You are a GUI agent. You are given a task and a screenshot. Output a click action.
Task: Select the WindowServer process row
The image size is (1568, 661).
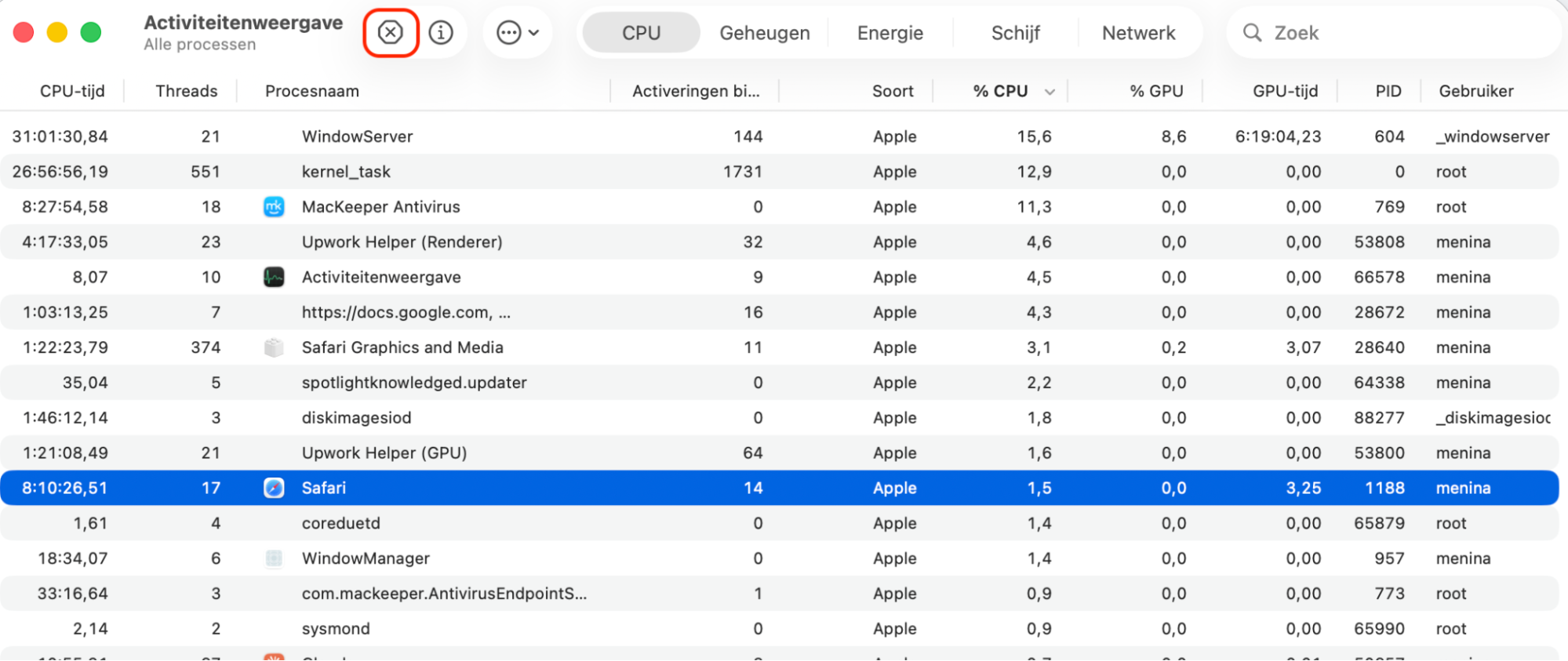pos(780,136)
